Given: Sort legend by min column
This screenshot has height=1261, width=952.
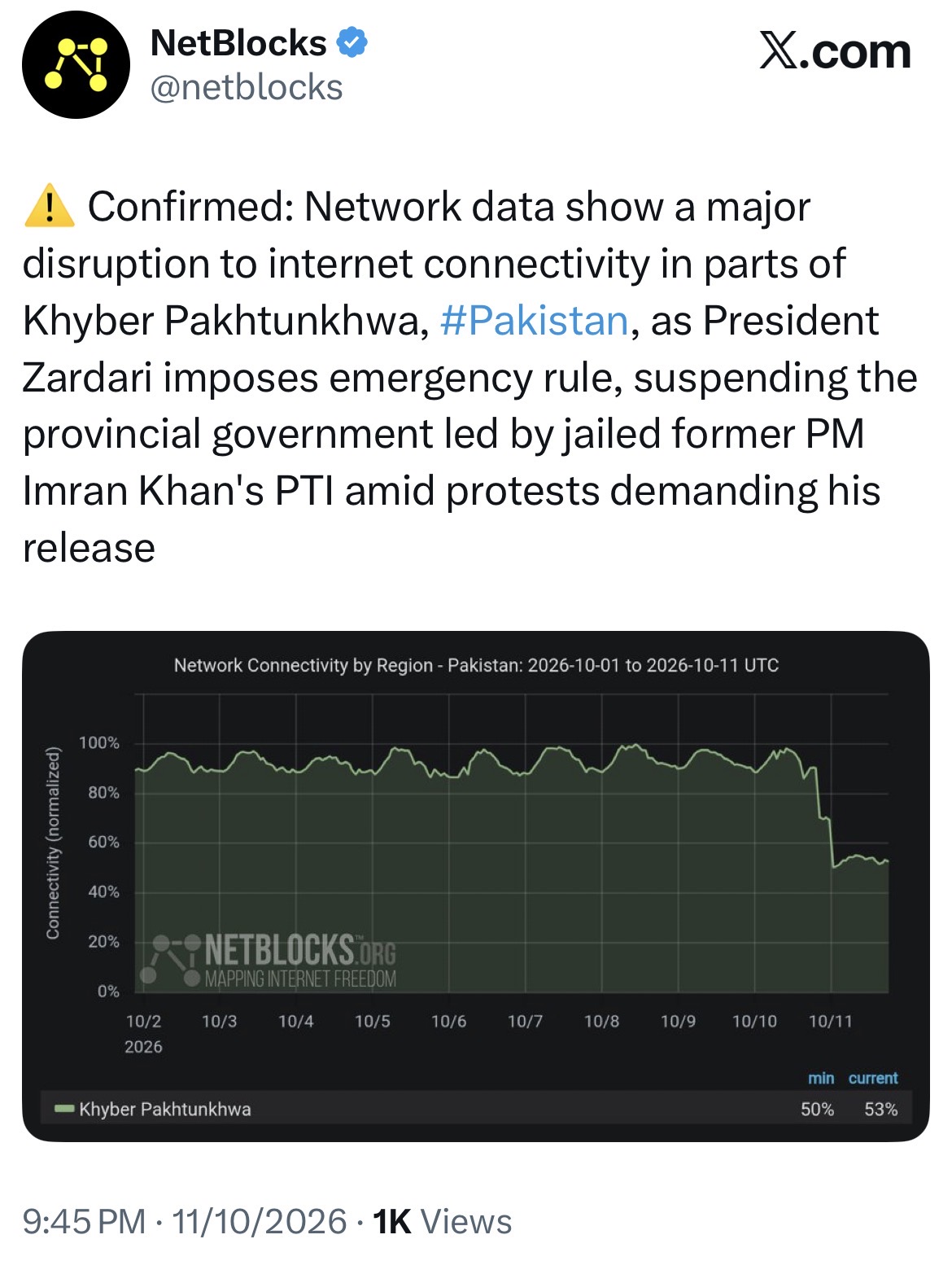Looking at the screenshot, I should (821, 1078).
